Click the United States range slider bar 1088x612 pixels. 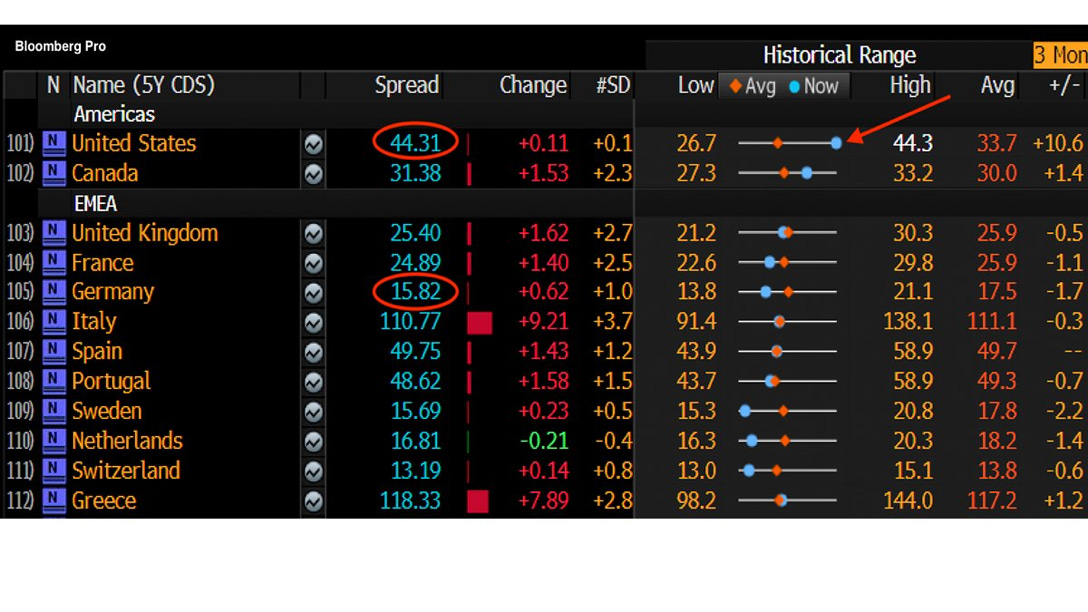point(789,143)
